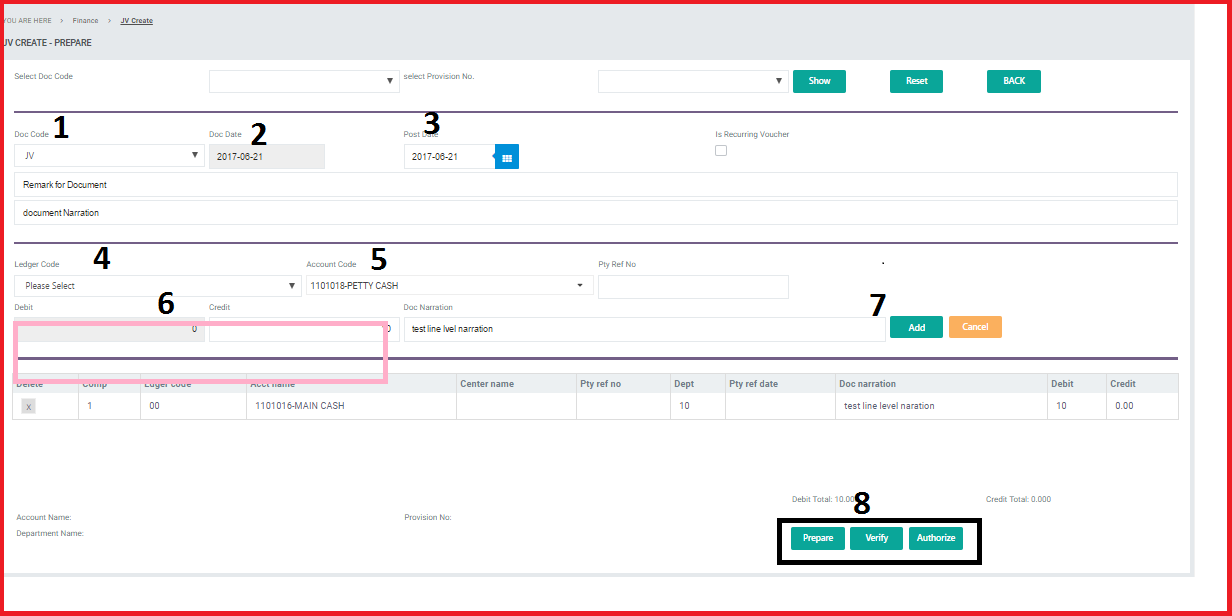Open the select Provision No. dropdown
The width and height of the screenshot is (1232, 616).
tap(692, 81)
